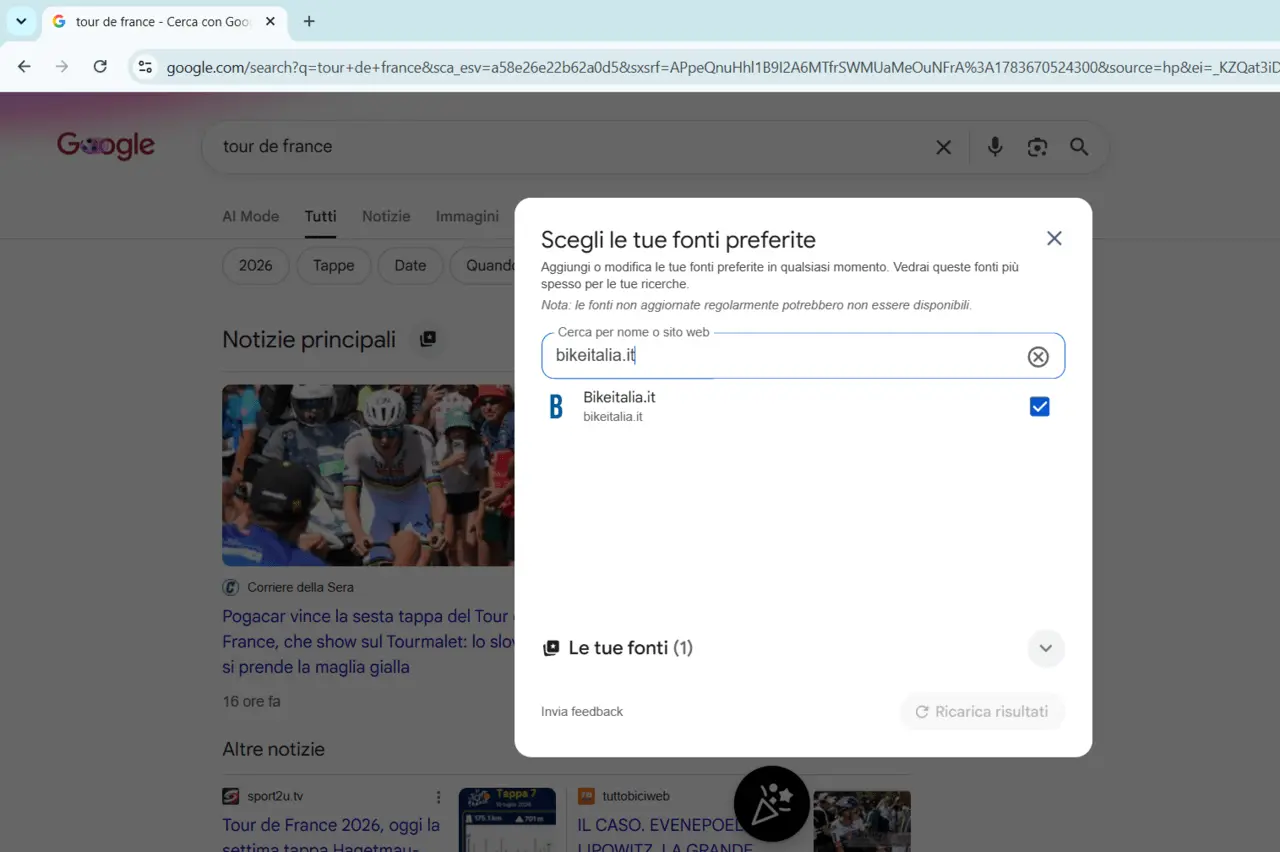The width and height of the screenshot is (1280, 852).
Task: Switch to the AI Mode tab
Action: pos(250,216)
